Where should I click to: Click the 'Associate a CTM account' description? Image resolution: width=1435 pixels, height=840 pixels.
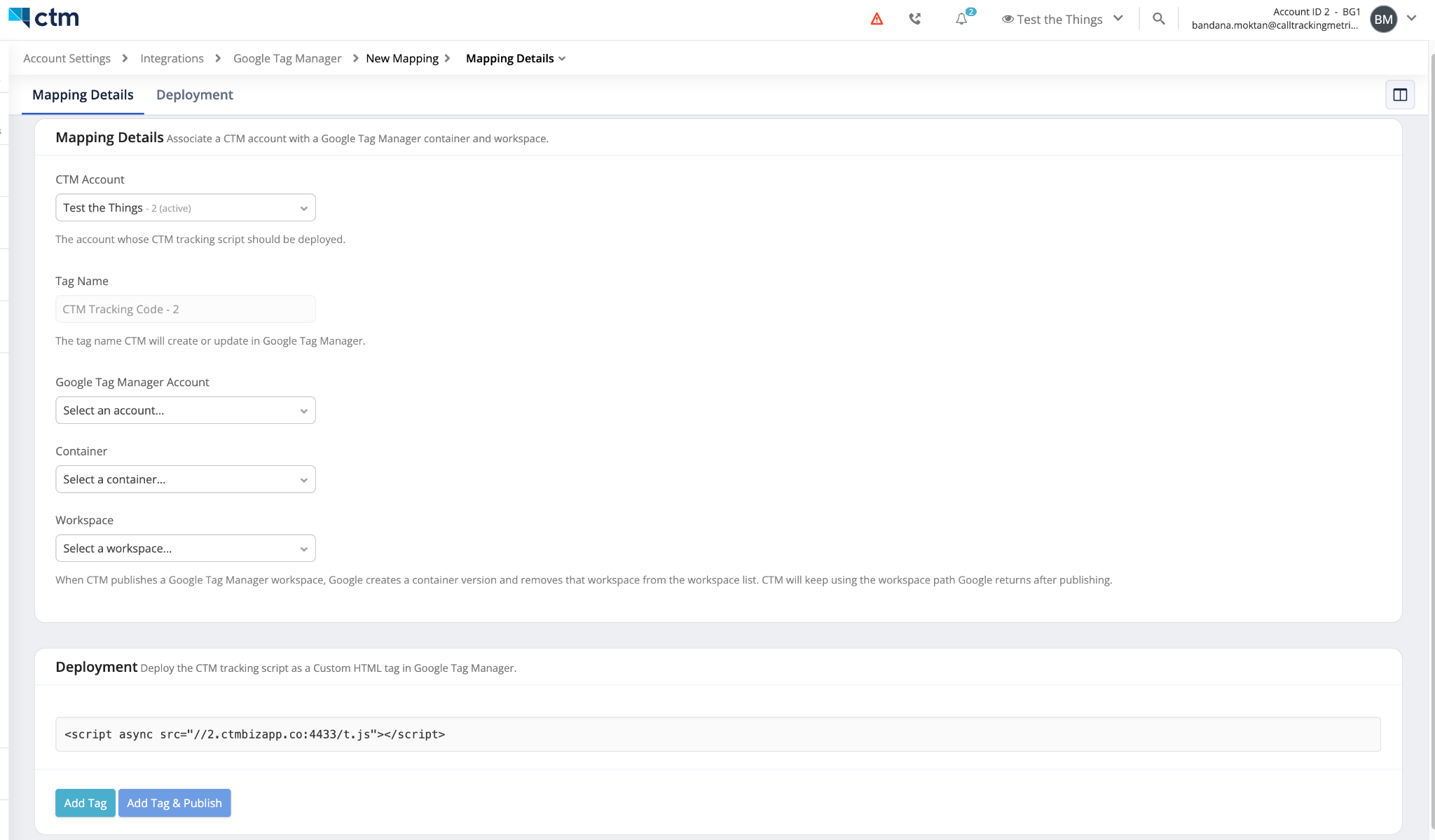pos(357,139)
